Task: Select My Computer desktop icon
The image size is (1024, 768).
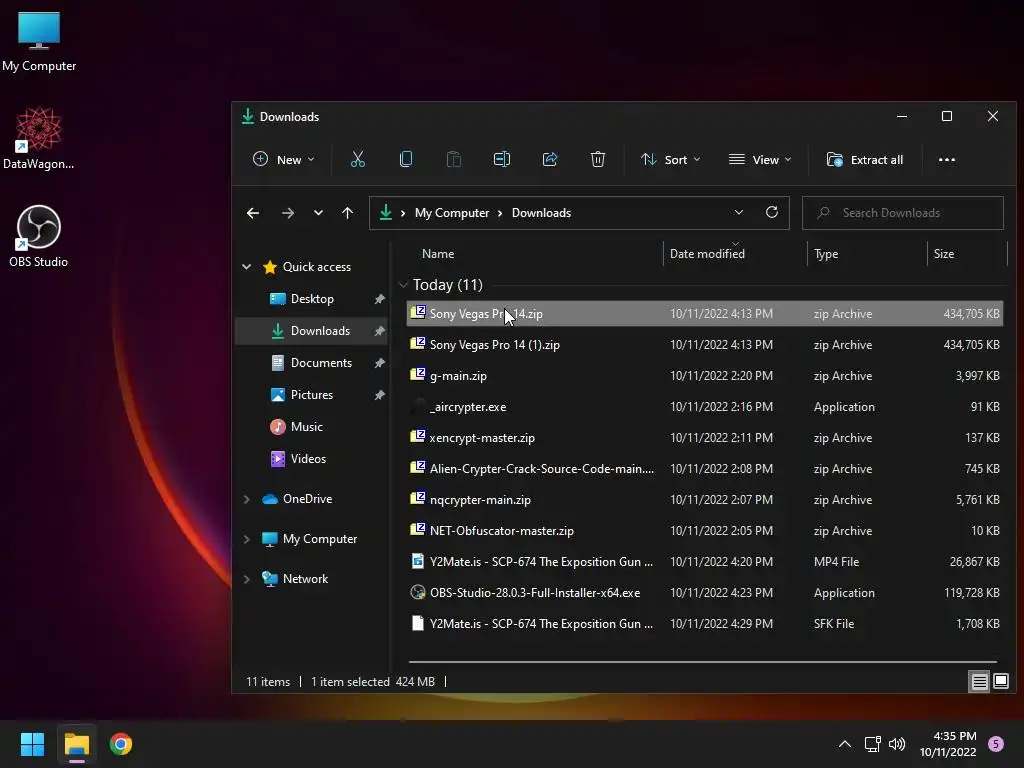Action: click(x=39, y=41)
